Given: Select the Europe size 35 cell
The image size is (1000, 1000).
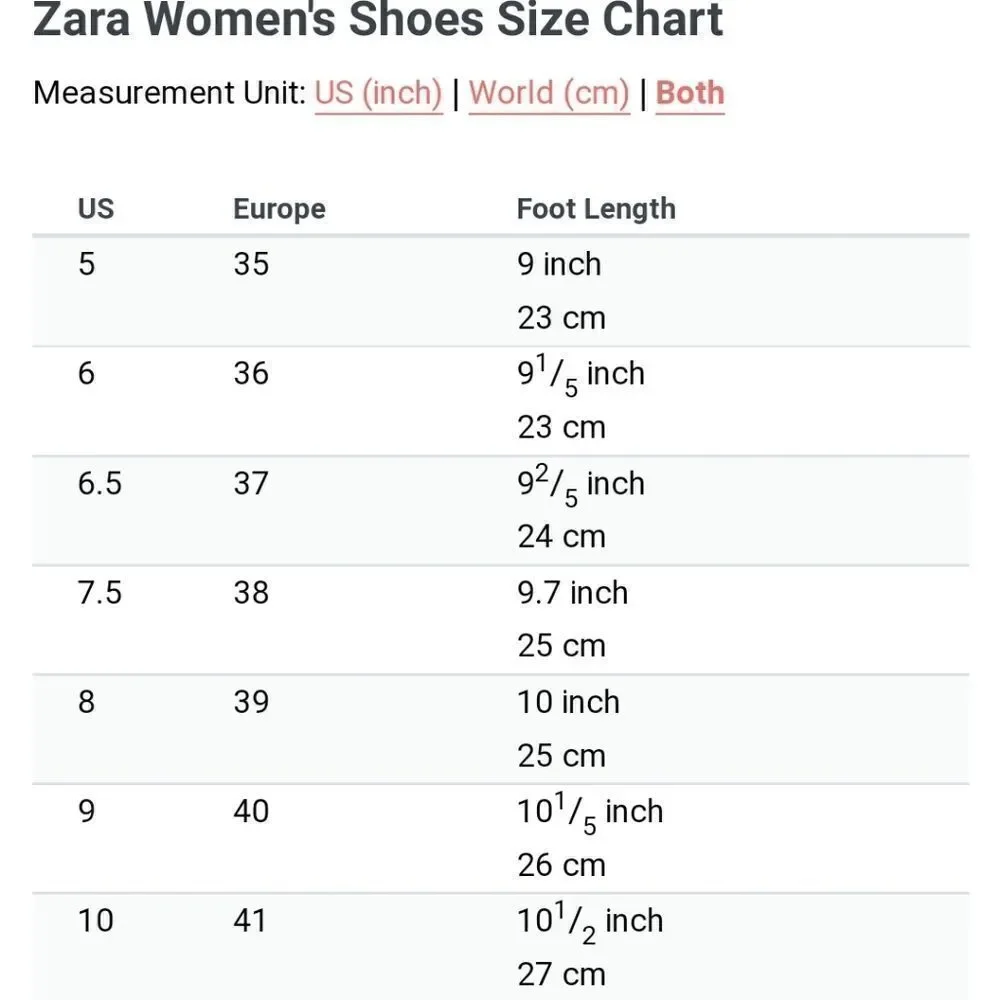Looking at the screenshot, I should point(251,264).
